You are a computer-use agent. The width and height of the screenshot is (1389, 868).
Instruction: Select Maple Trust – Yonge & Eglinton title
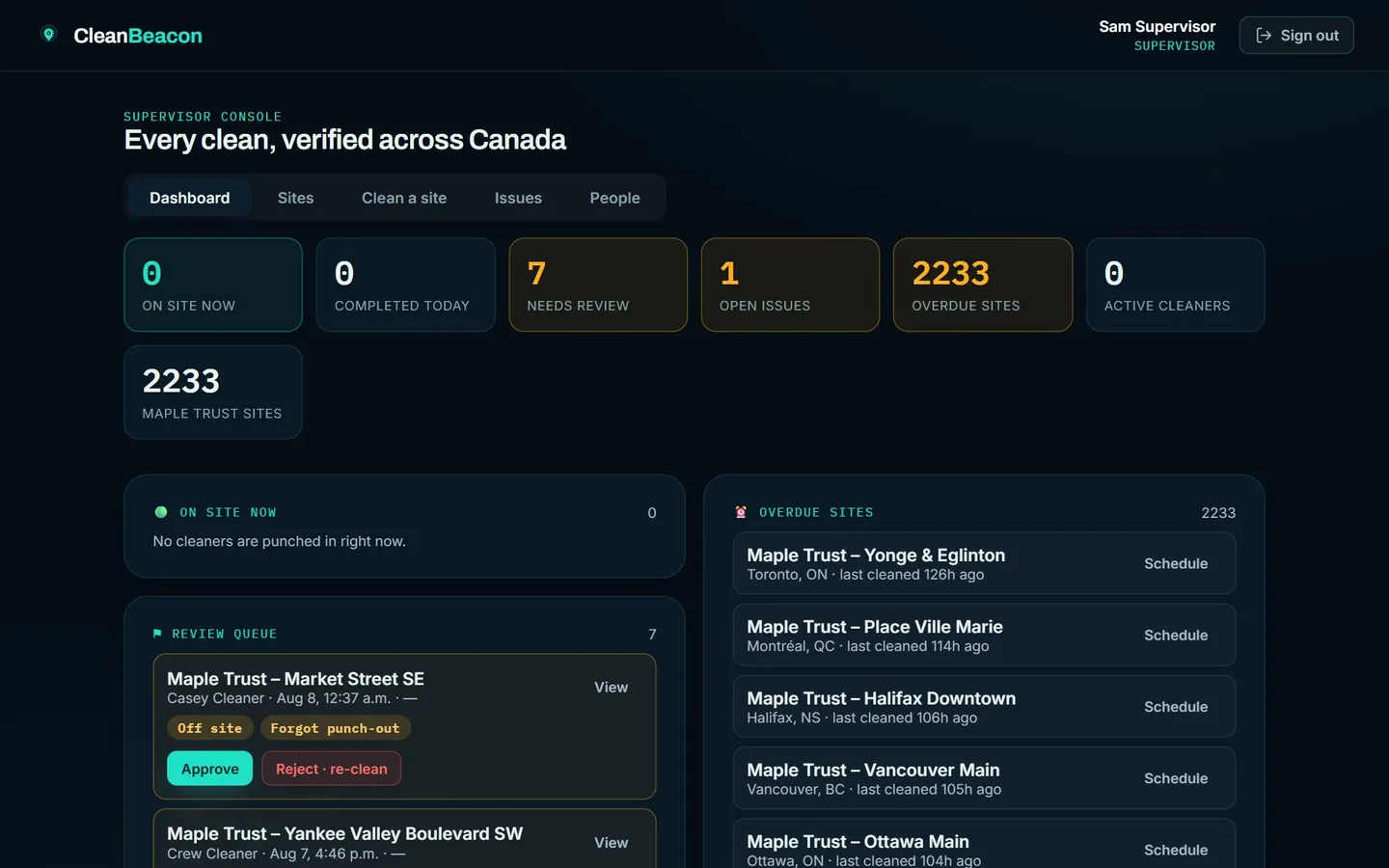876,555
